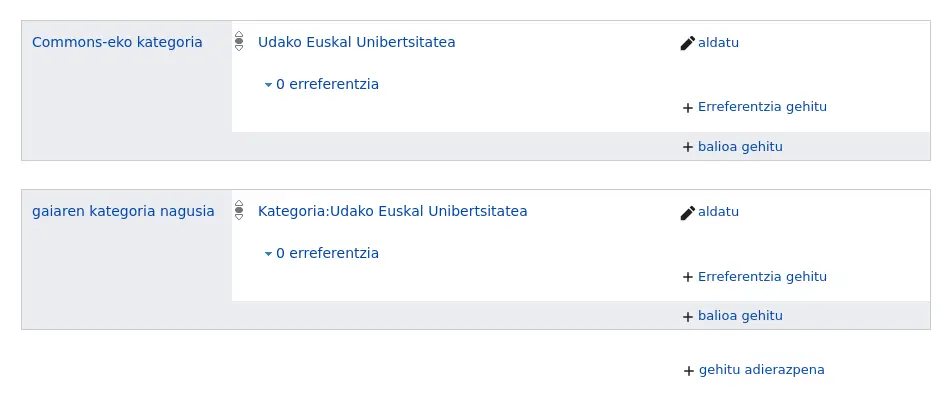Click triangle arrow before first 0 erreferentzia
This screenshot has height=398, width=948.
(268, 85)
